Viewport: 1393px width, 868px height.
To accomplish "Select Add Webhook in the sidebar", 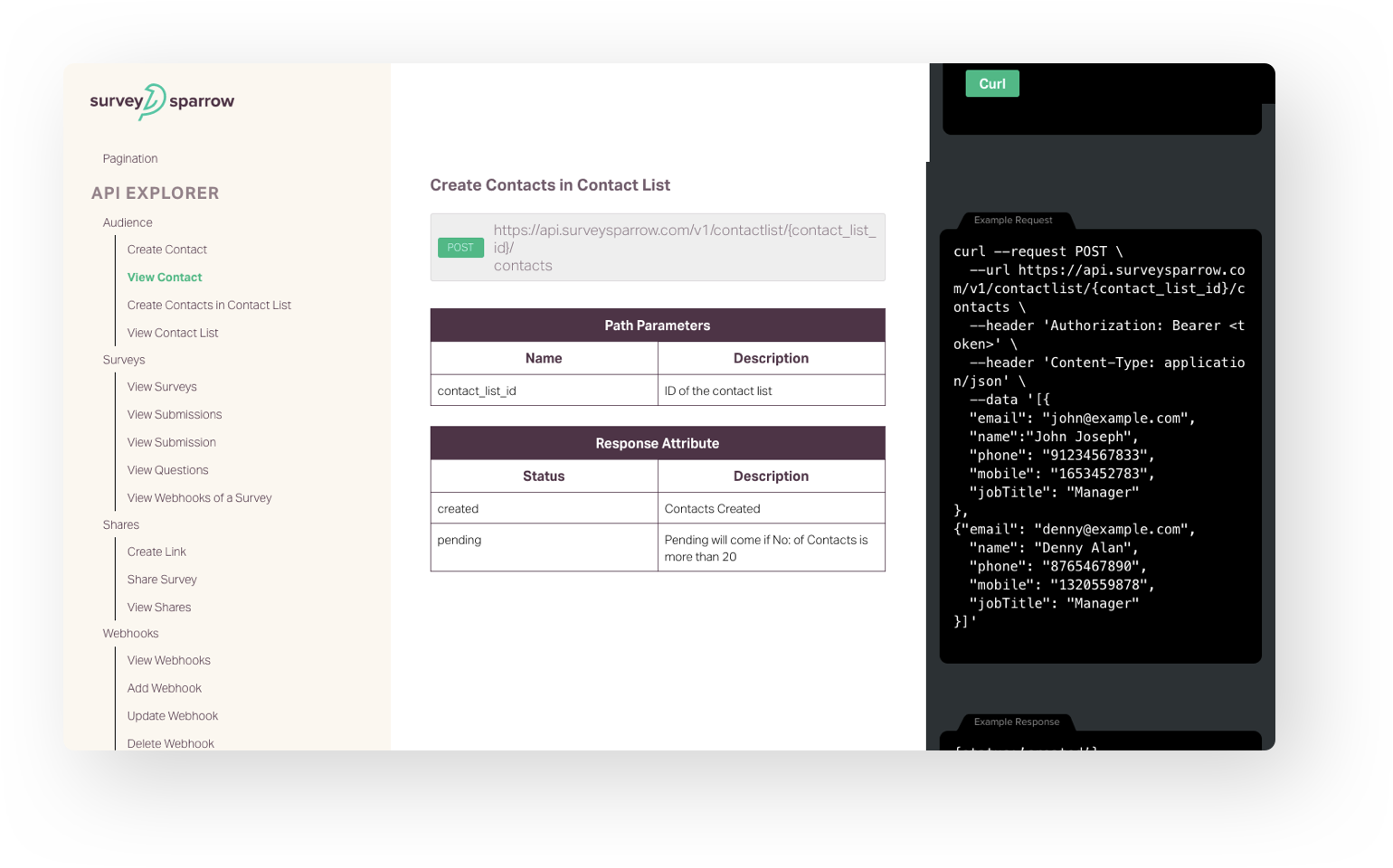I will [x=164, y=687].
